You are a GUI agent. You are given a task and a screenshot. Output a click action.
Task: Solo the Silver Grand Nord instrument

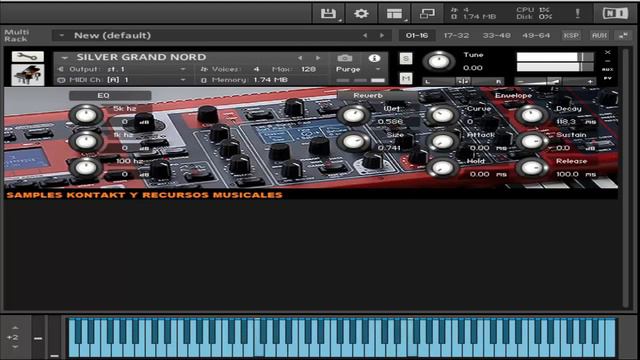[x=405, y=58]
